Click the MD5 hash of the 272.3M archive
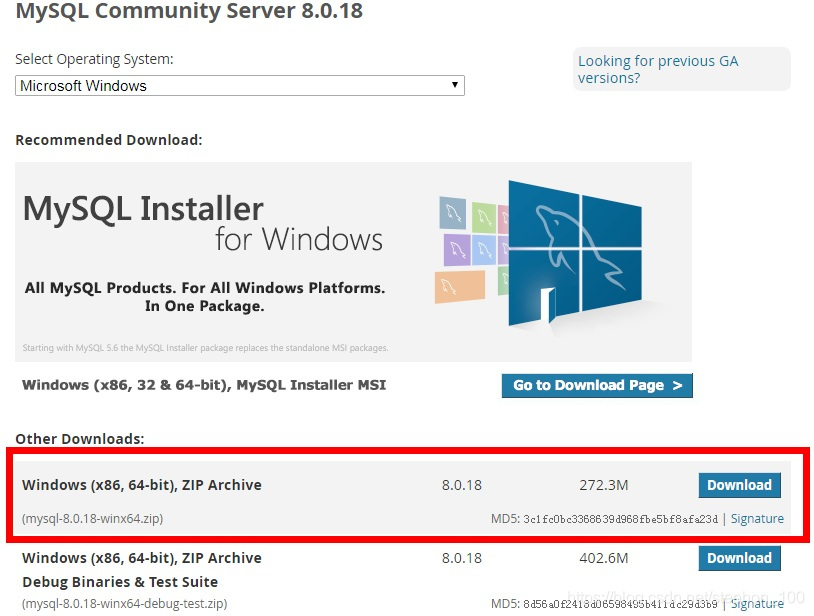 click(x=620, y=519)
